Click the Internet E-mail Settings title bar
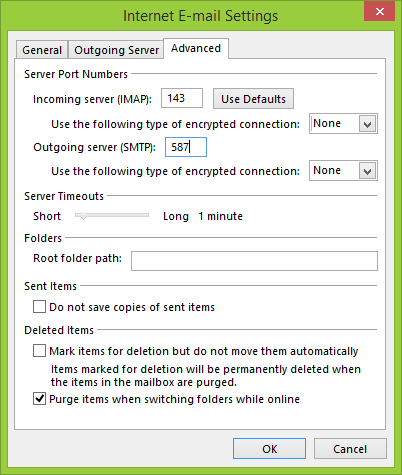This screenshot has width=402, height=475. [200, 16]
